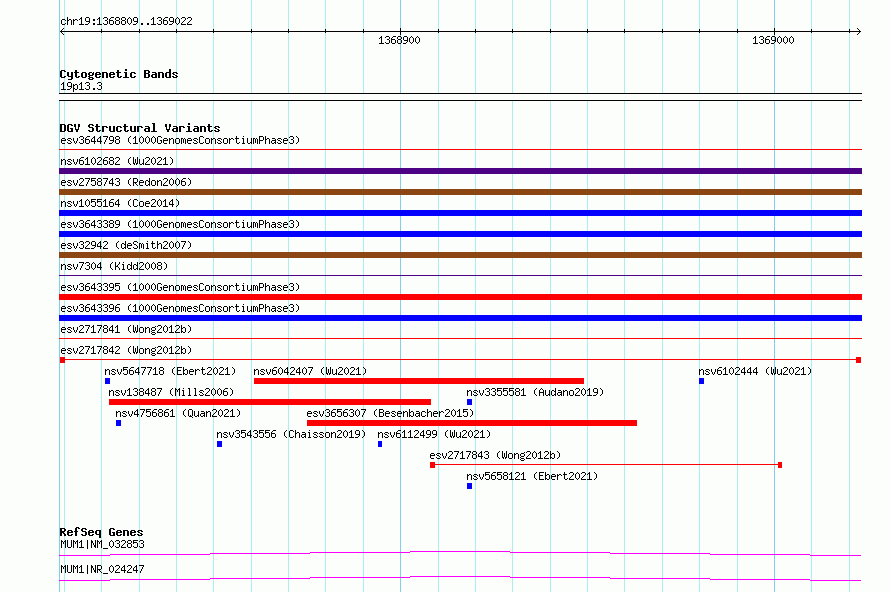Select the blue esv3643396 variant bar
This screenshot has height=592, width=890.
point(460,318)
